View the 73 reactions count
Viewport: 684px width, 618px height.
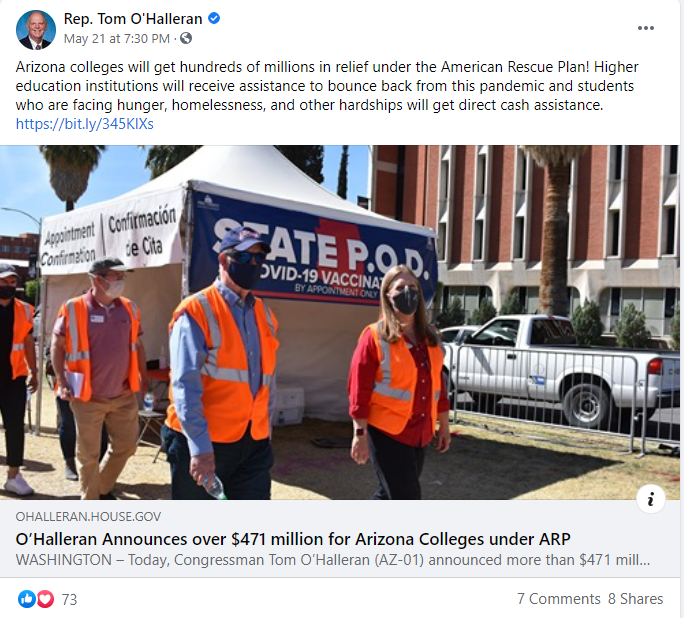[69, 599]
